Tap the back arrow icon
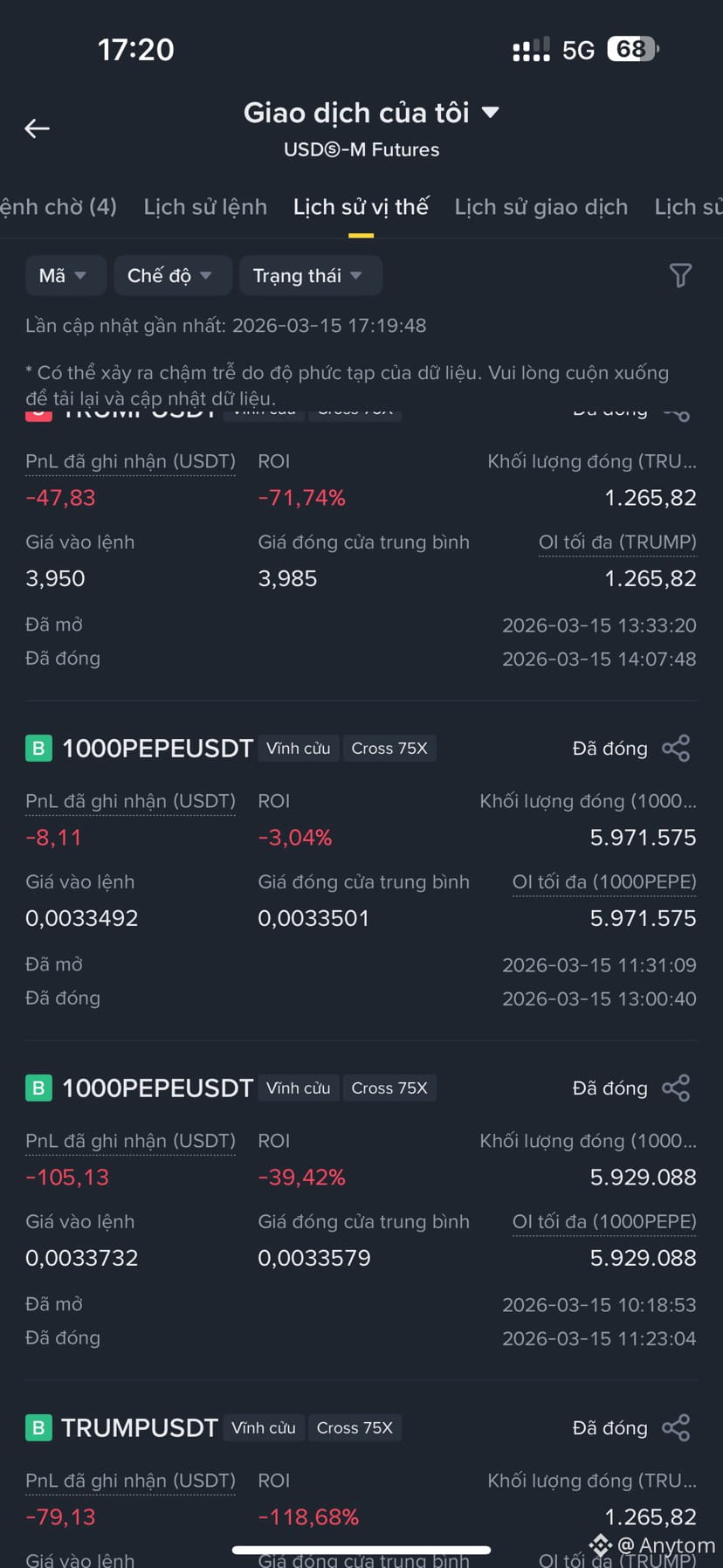This screenshot has height=1568, width=723. tap(37, 128)
